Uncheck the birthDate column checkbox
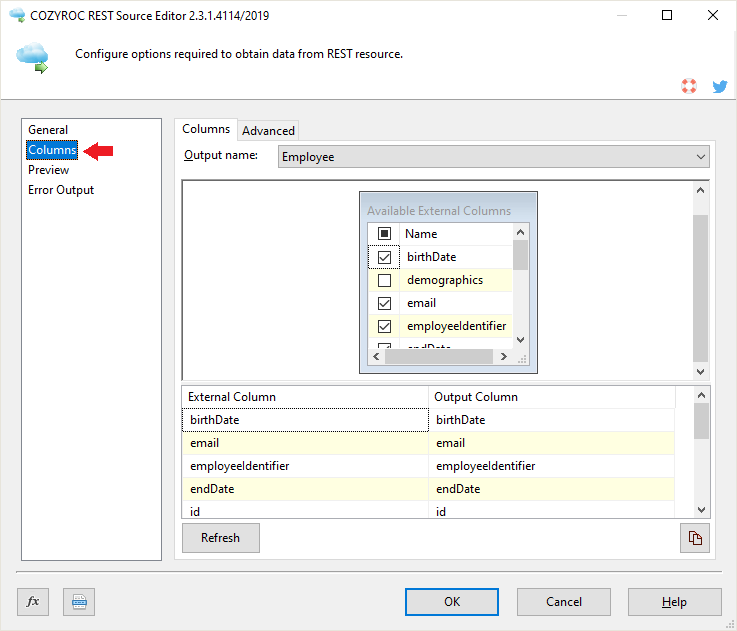This screenshot has height=631, width=737. tap(385, 257)
